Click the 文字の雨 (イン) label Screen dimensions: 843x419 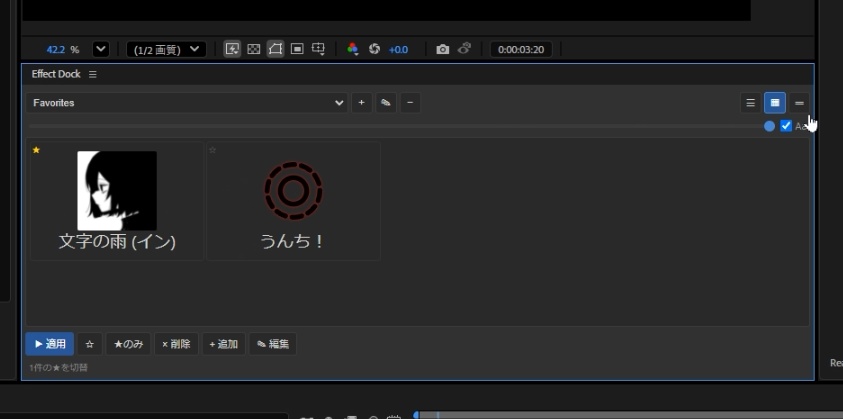coord(117,242)
